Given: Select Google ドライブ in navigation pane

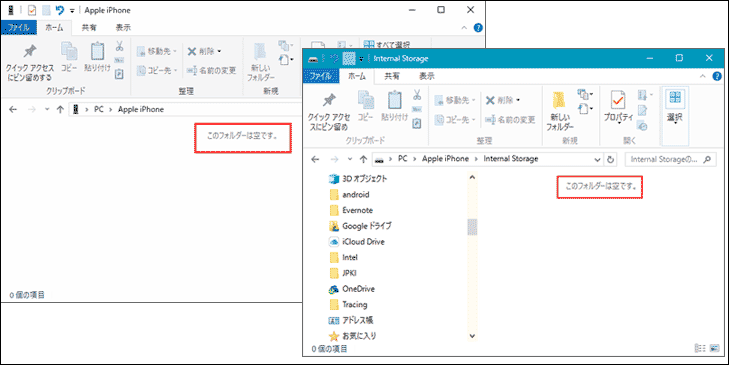Looking at the screenshot, I should pos(360,226).
